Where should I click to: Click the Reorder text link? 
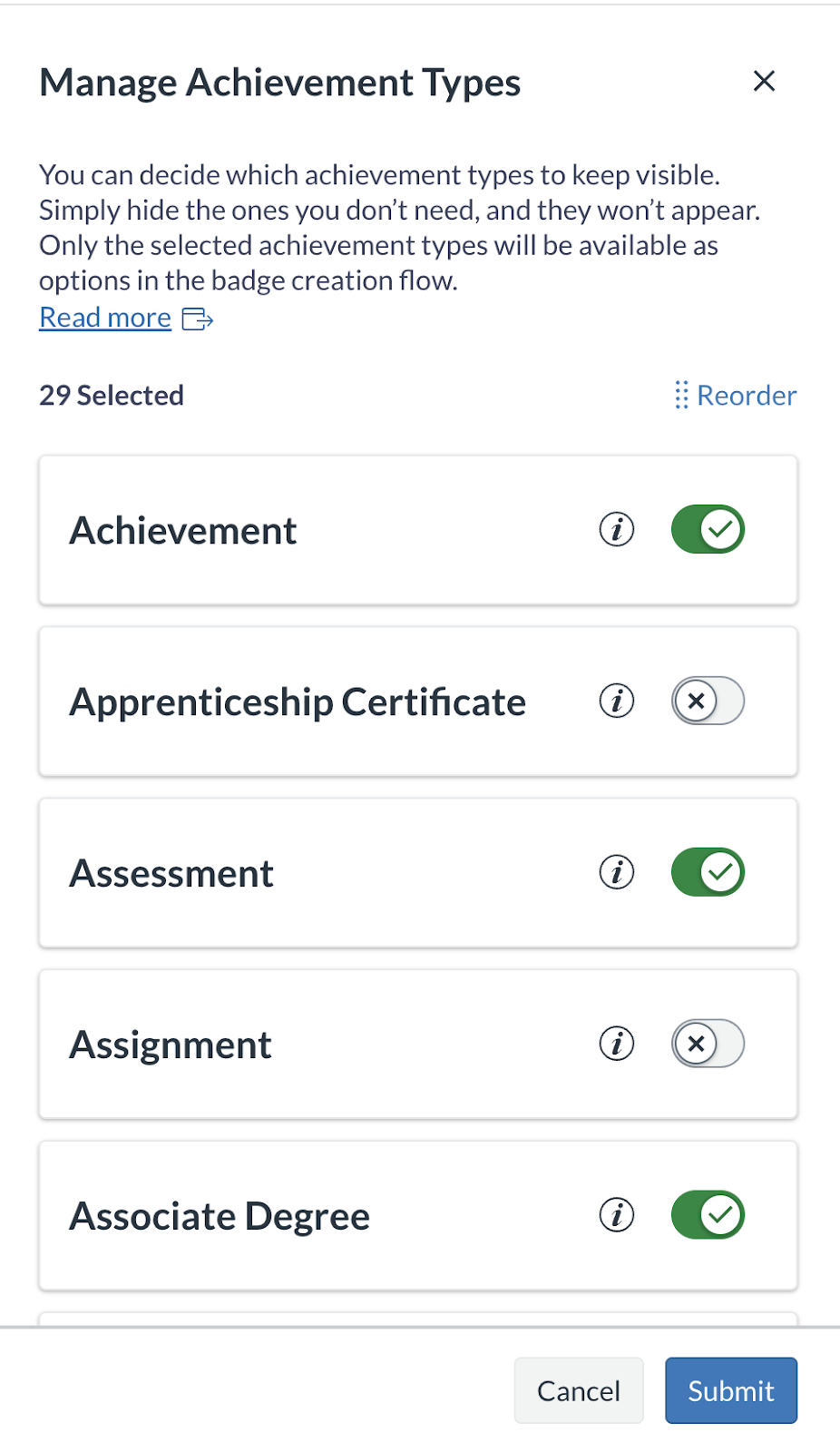(746, 396)
